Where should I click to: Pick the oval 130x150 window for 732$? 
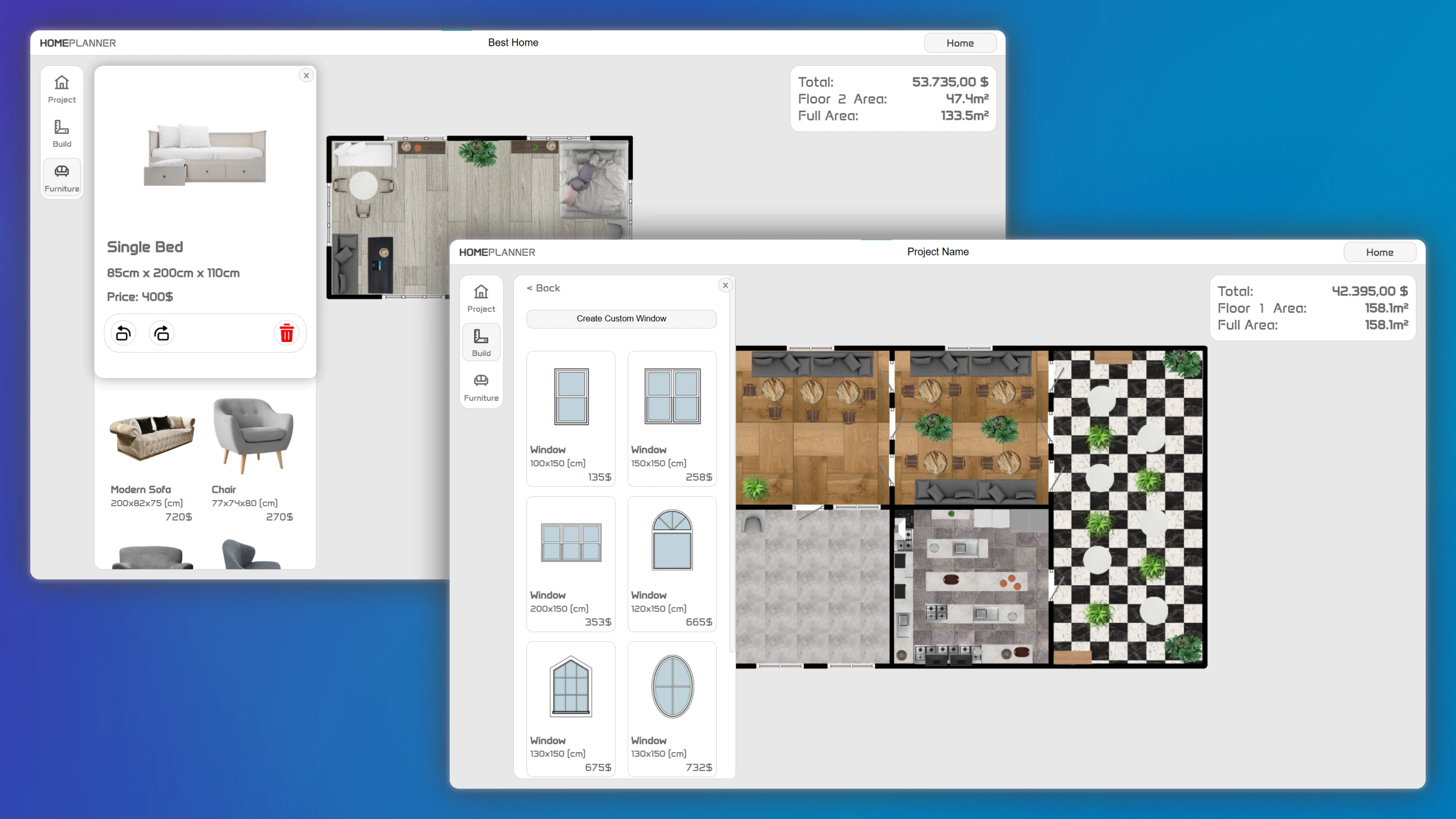coord(672,709)
